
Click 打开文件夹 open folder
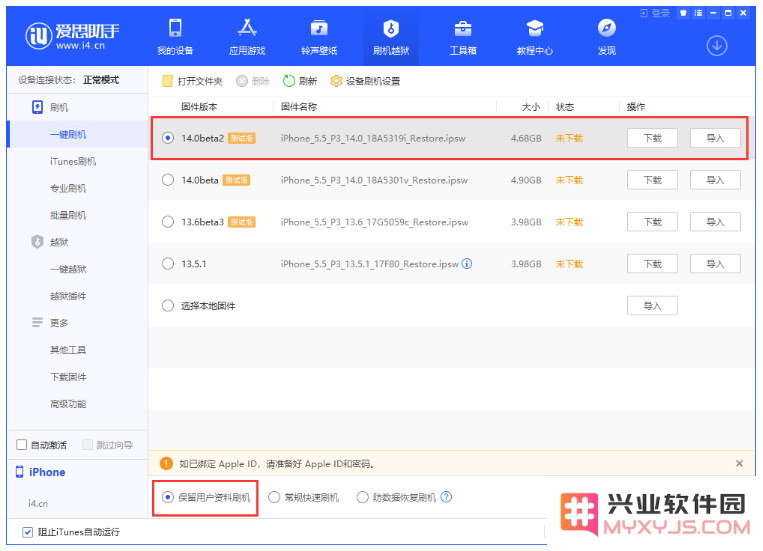[x=193, y=81]
